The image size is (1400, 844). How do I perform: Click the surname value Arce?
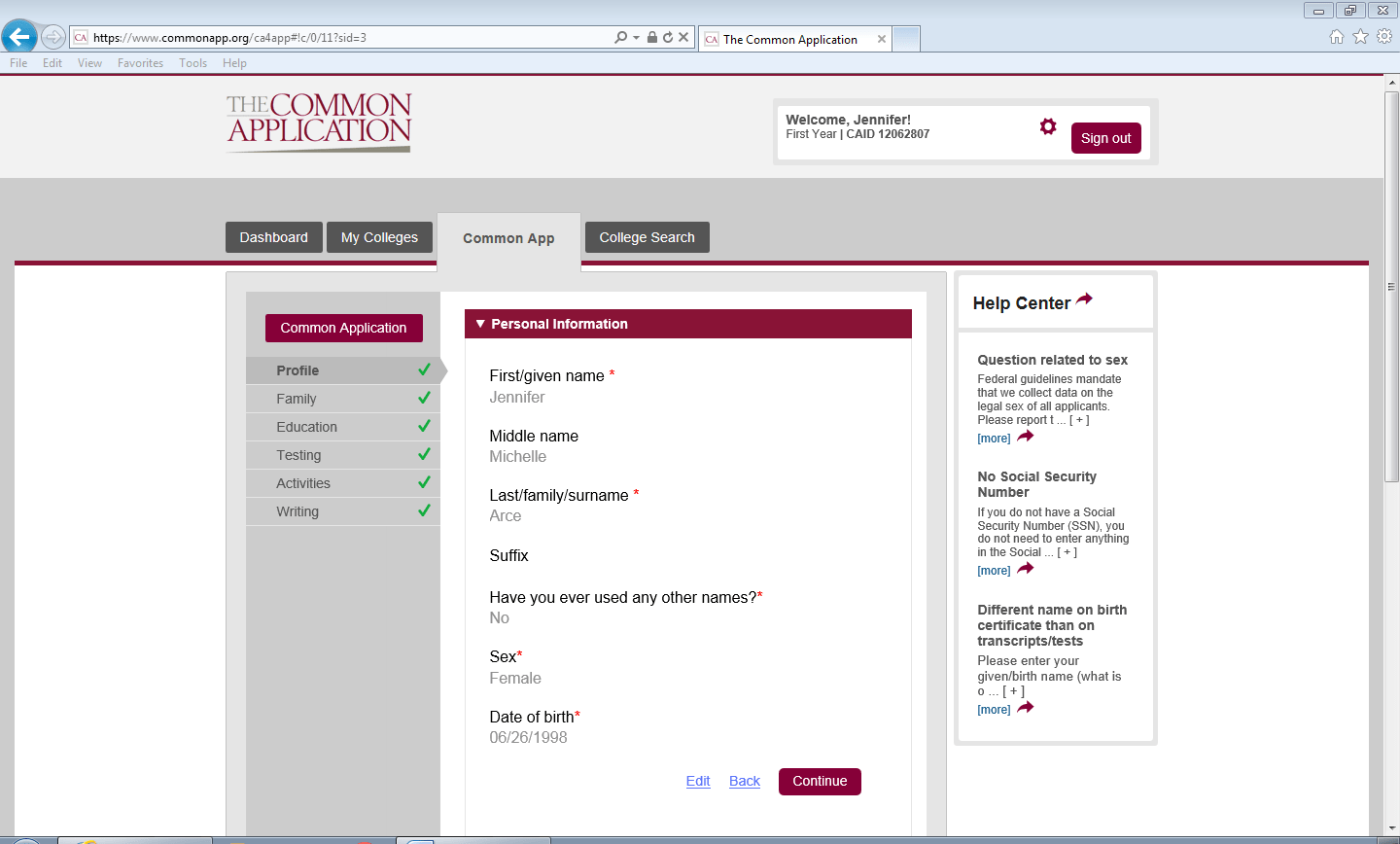coord(506,515)
